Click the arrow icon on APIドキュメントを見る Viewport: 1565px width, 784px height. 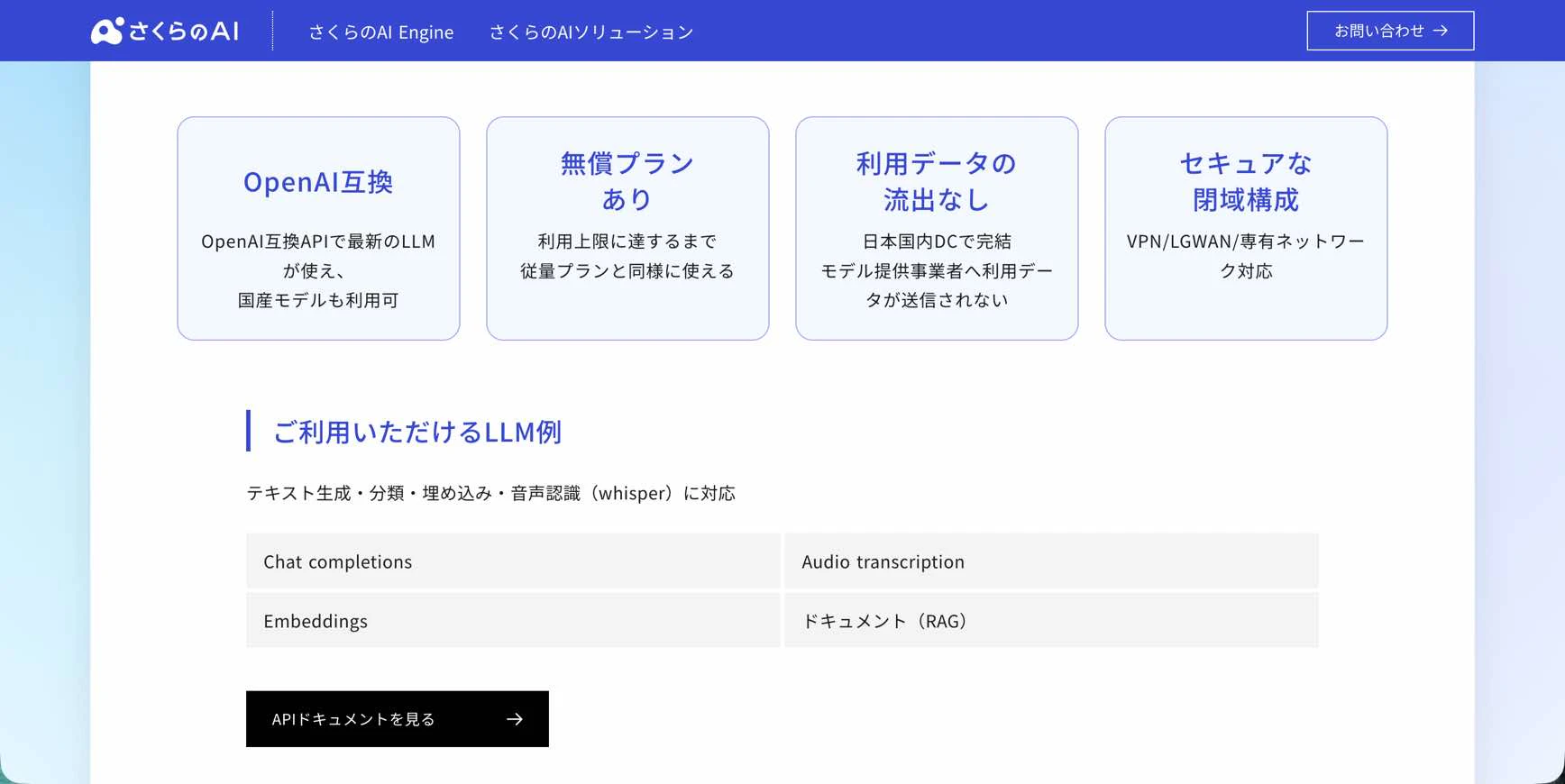tap(515, 719)
